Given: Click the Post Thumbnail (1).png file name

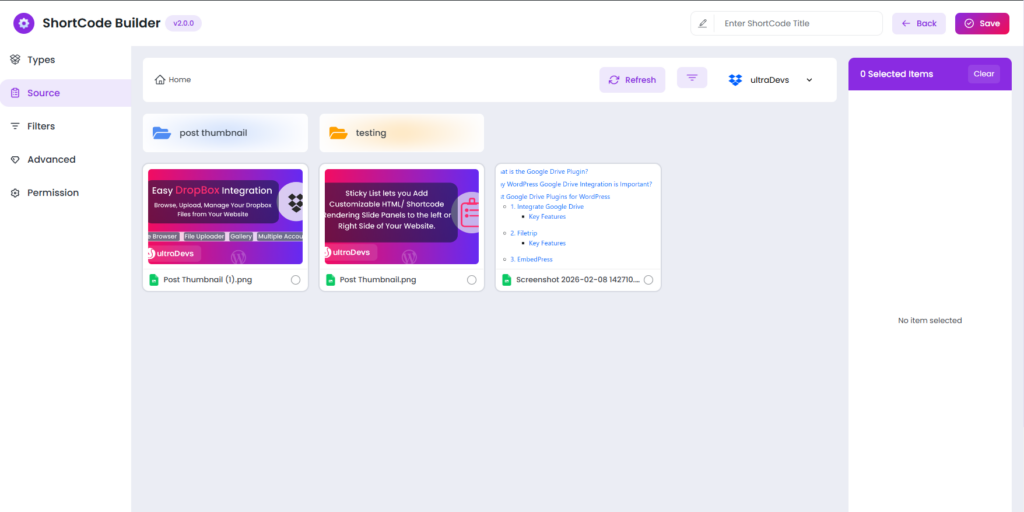Looking at the screenshot, I should [x=208, y=280].
